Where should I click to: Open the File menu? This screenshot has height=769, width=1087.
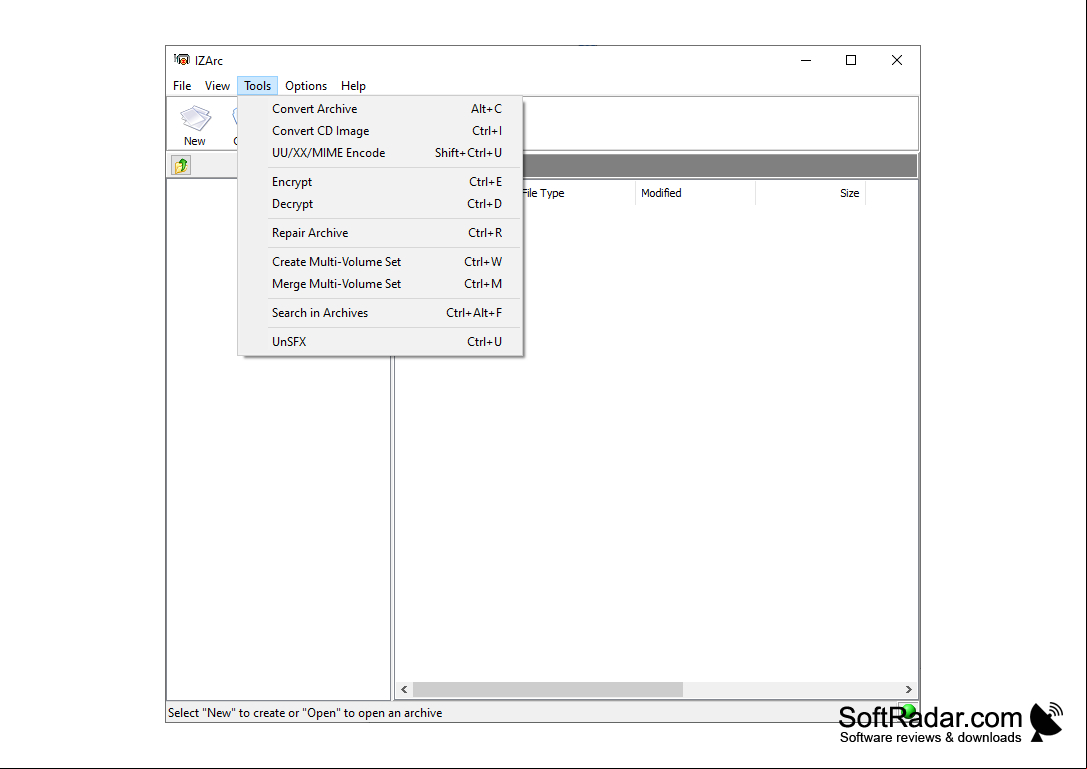pos(182,86)
